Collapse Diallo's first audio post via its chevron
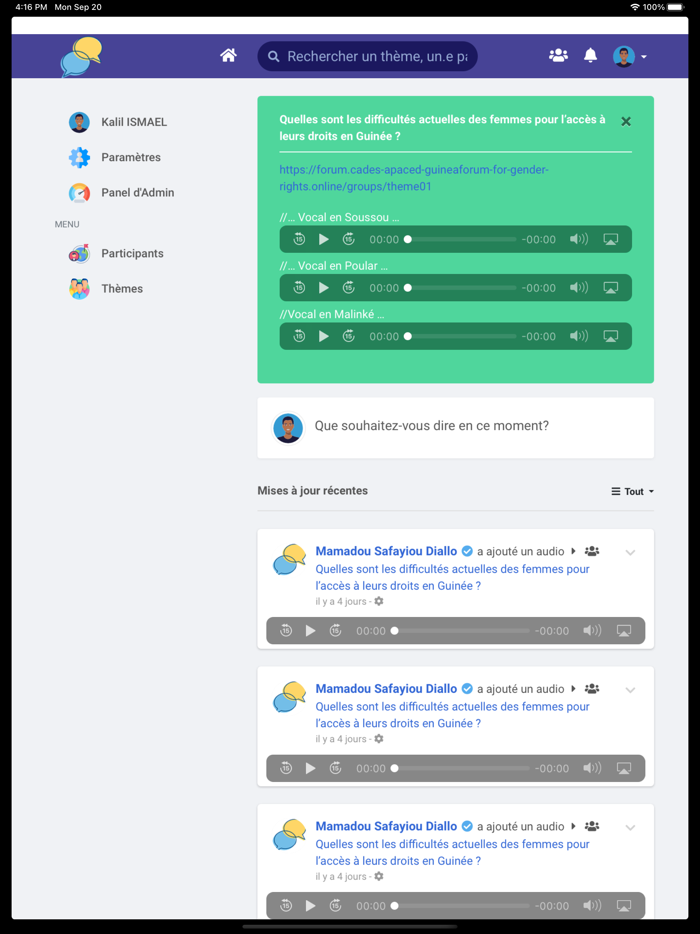The width and height of the screenshot is (700, 934). coord(630,551)
